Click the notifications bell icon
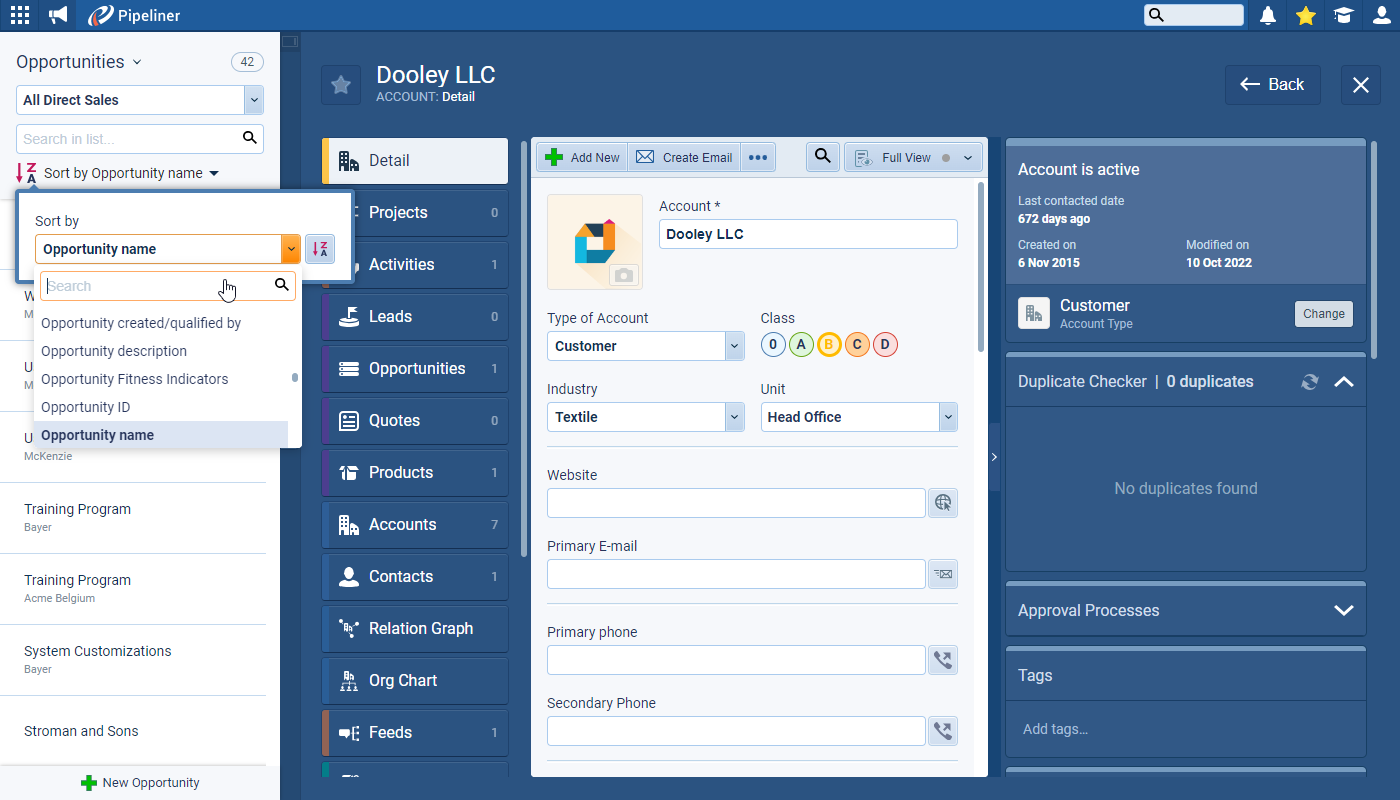Screen dimensions: 1400x800 (x=1268, y=15)
